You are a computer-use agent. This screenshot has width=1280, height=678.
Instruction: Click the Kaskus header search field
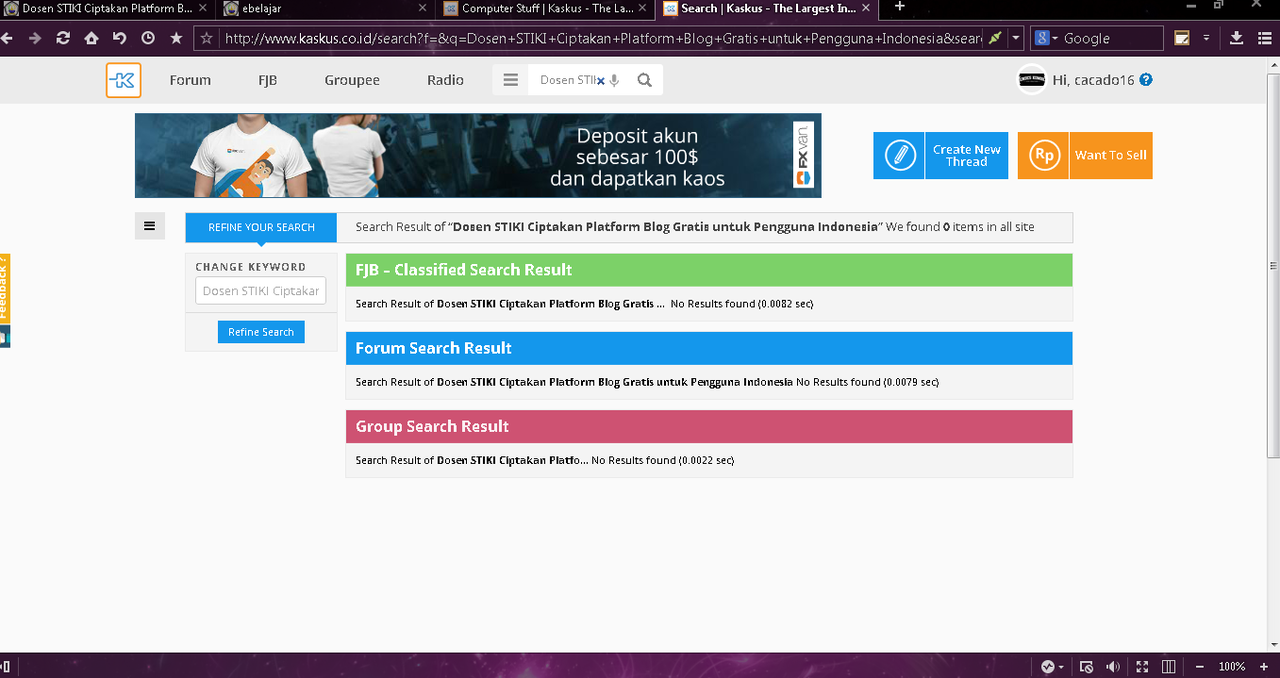point(567,80)
